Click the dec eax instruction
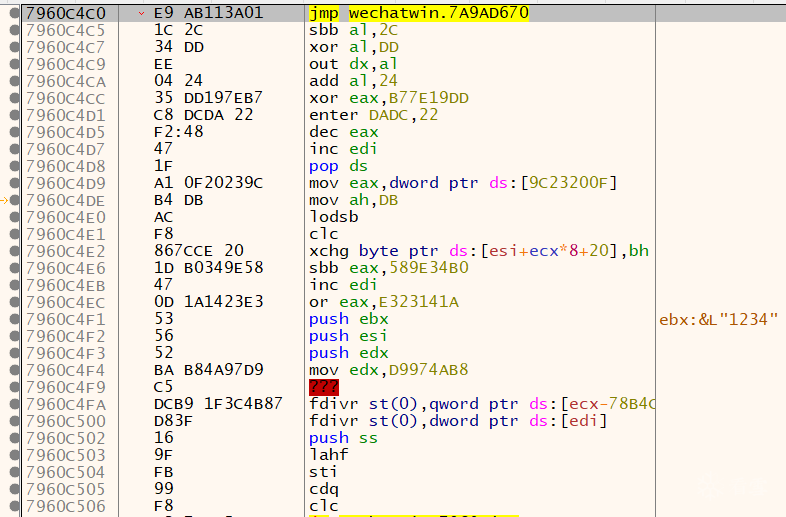The width and height of the screenshot is (786, 517). click(x=343, y=132)
